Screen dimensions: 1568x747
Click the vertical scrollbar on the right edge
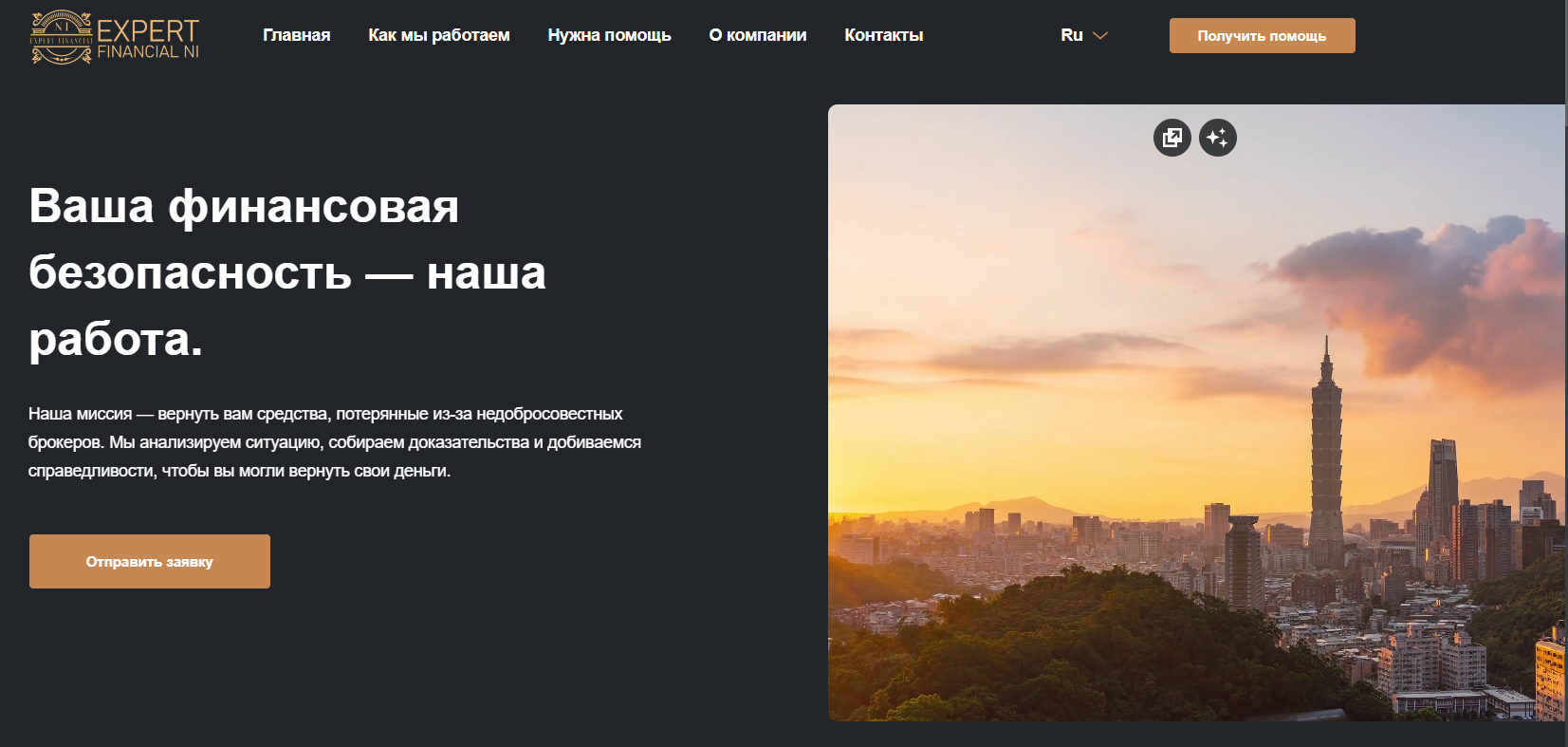click(1566, 380)
